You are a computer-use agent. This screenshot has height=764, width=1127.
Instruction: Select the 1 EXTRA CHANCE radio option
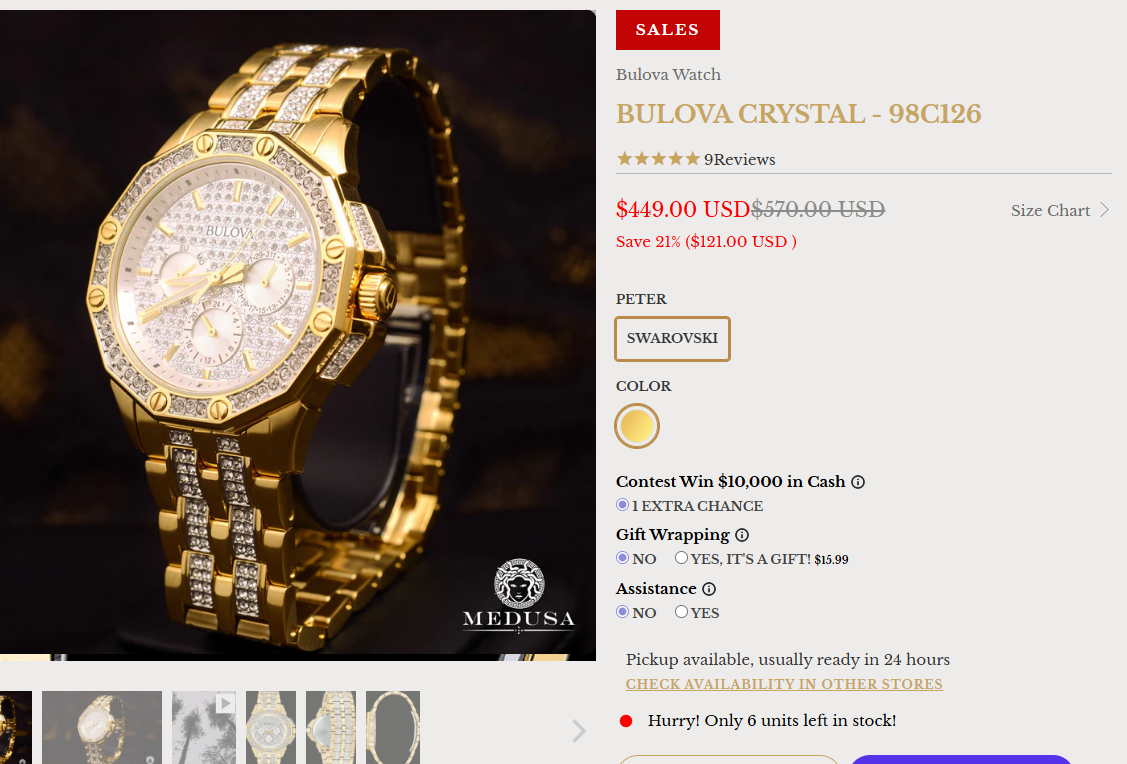pyautogui.click(x=622, y=505)
